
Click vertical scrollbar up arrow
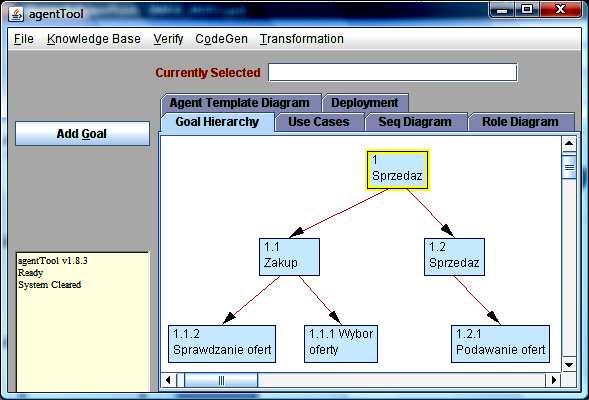pos(569,143)
